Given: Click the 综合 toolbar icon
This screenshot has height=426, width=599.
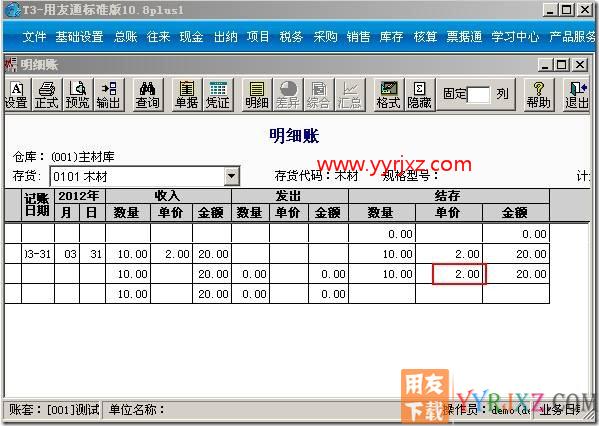Looking at the screenshot, I should pos(319,95).
